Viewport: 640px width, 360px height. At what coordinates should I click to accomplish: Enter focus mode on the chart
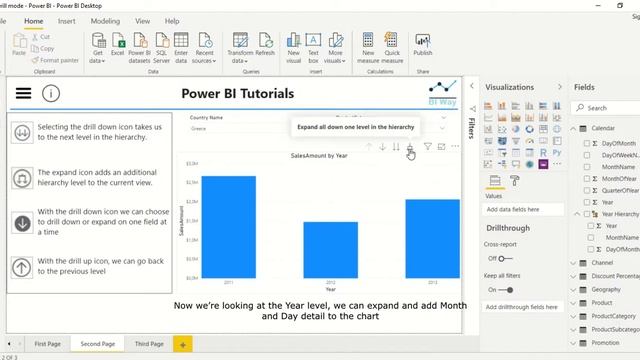coord(441,147)
